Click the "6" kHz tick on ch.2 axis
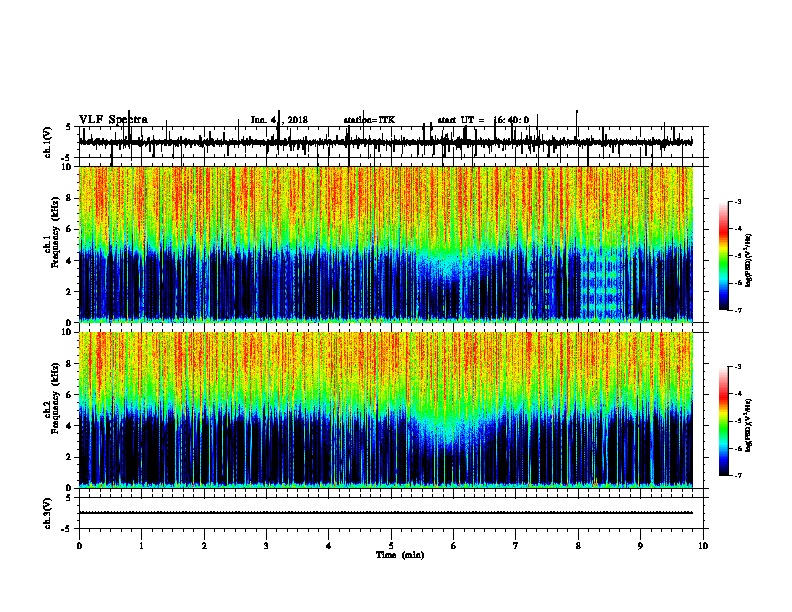 coord(70,395)
